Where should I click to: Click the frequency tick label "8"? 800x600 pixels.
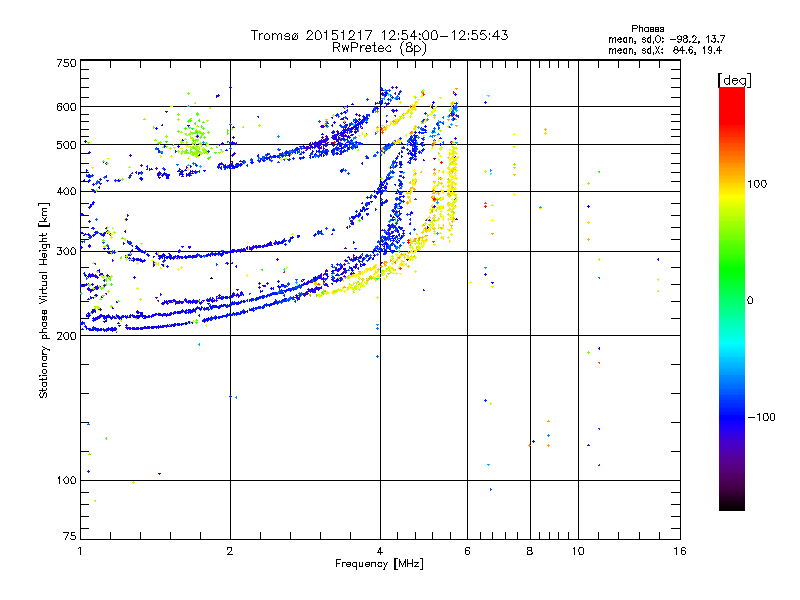pyautogui.click(x=530, y=551)
